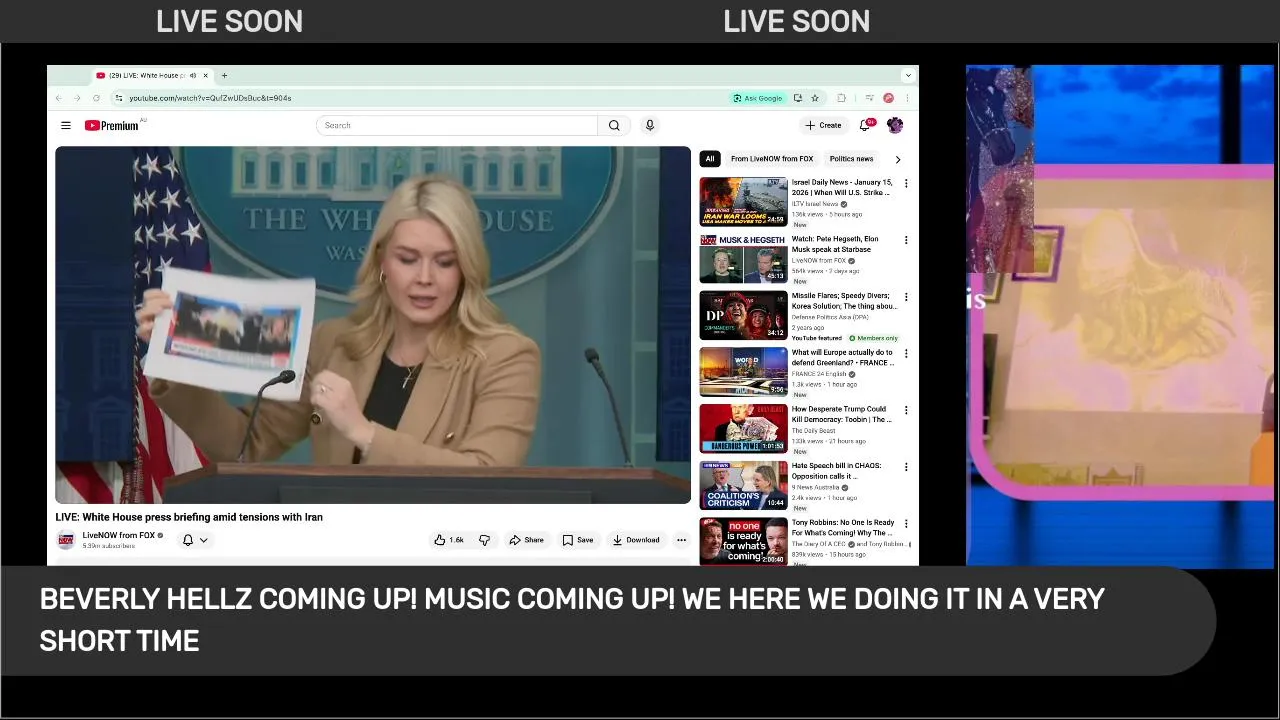Open the browser extensions puzzle icon

coord(841,98)
